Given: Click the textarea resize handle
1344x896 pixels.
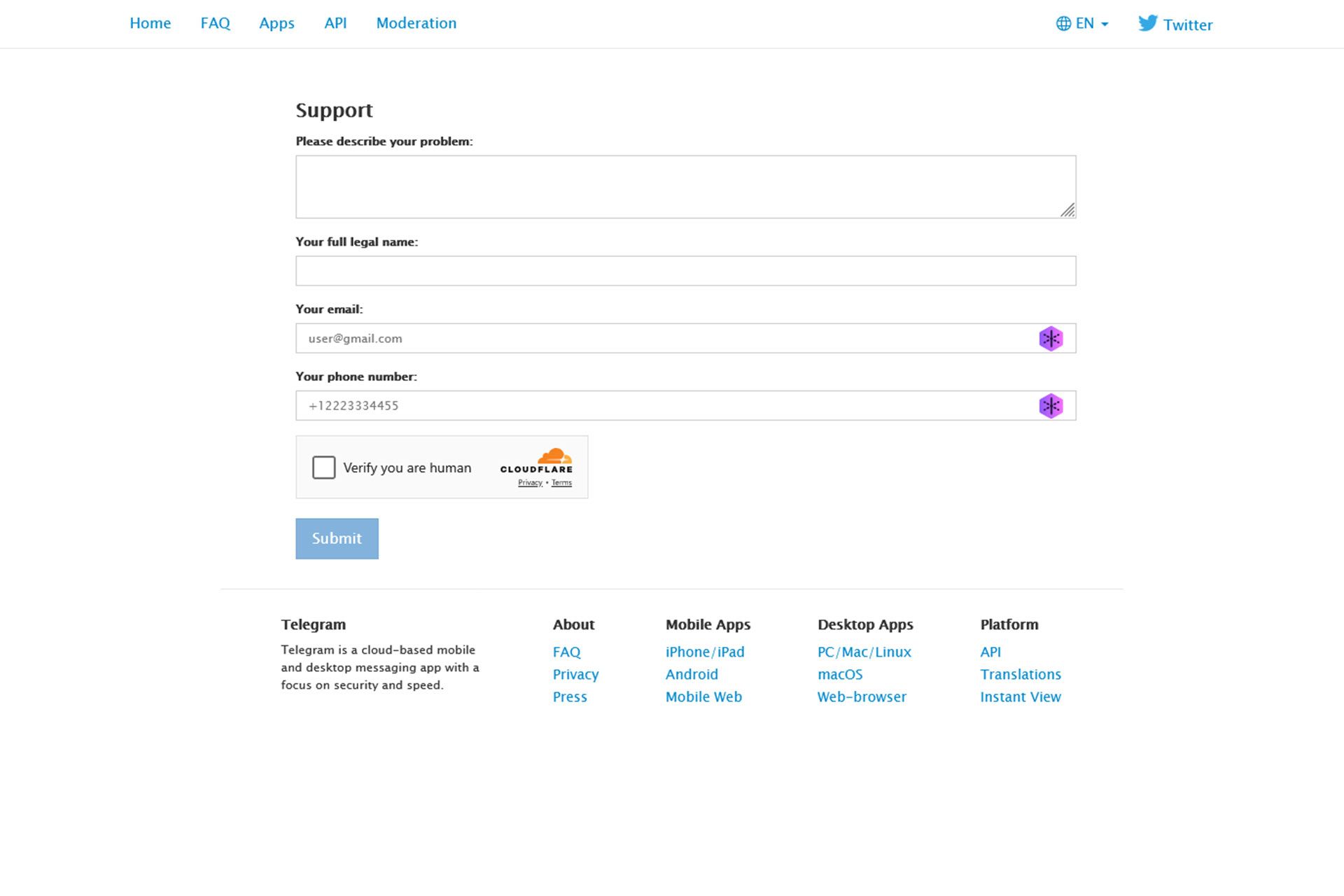Looking at the screenshot, I should (1067, 210).
